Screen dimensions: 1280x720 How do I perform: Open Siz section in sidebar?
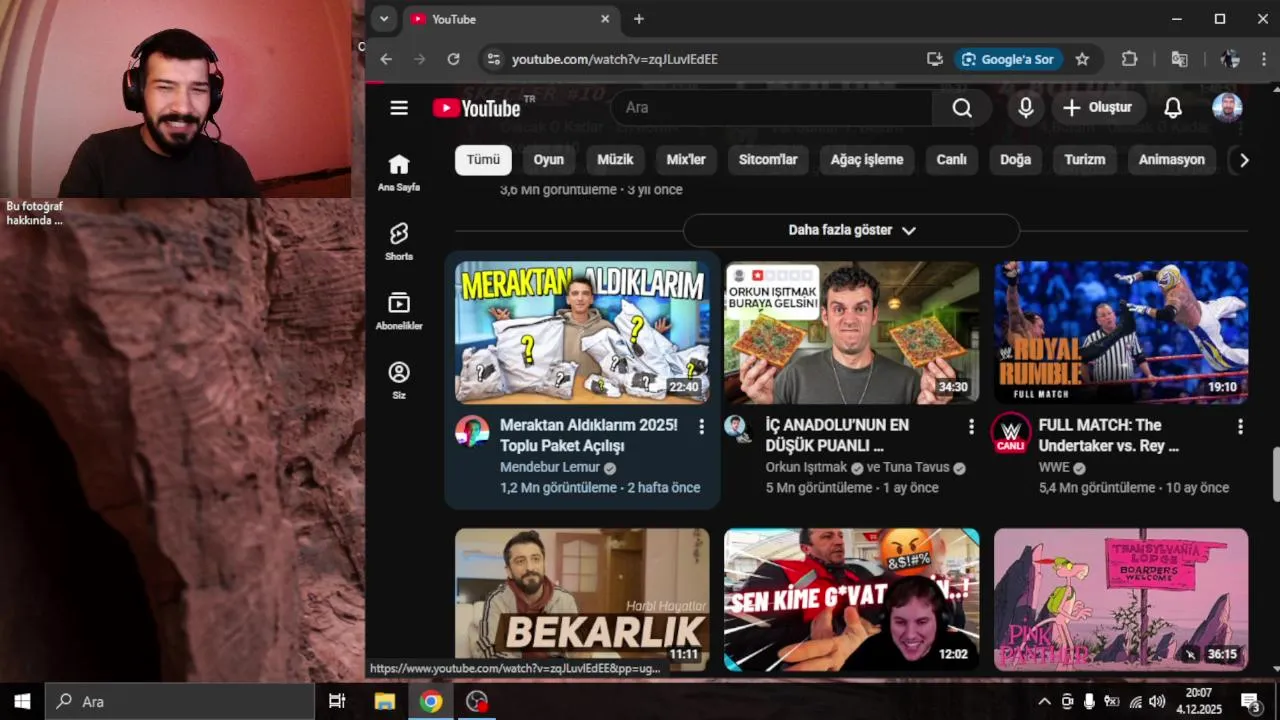pyautogui.click(x=399, y=380)
